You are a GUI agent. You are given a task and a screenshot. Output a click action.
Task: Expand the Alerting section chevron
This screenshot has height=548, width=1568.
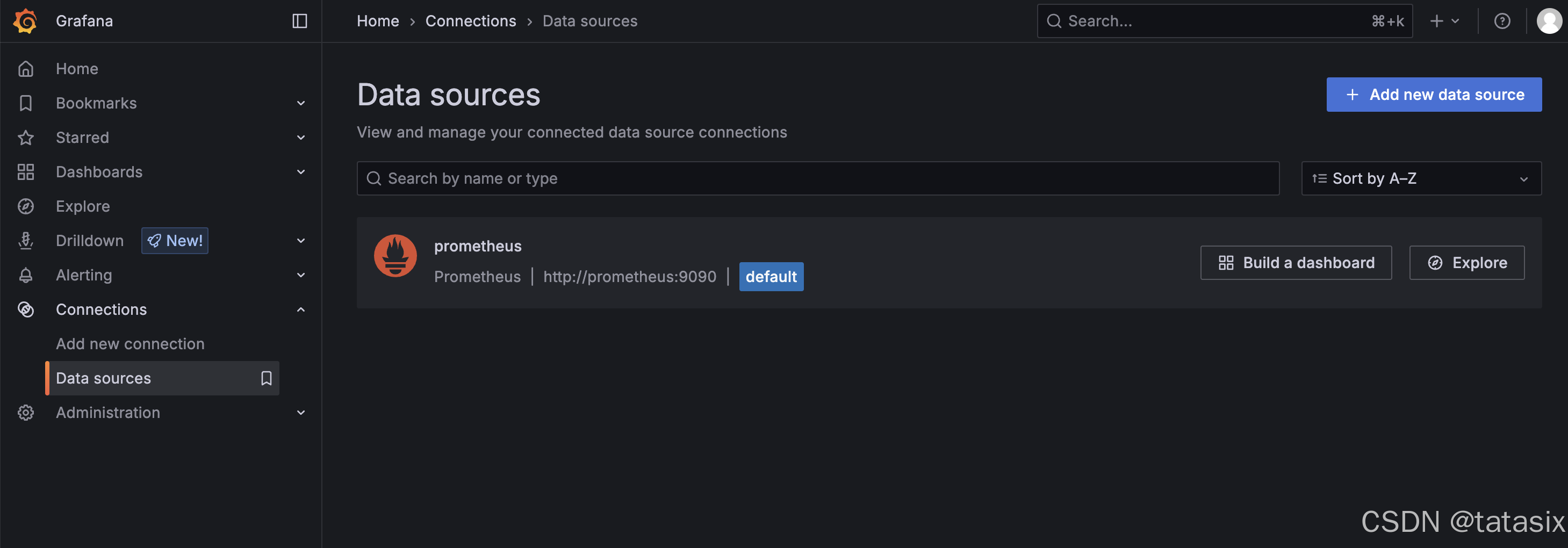[x=301, y=275]
